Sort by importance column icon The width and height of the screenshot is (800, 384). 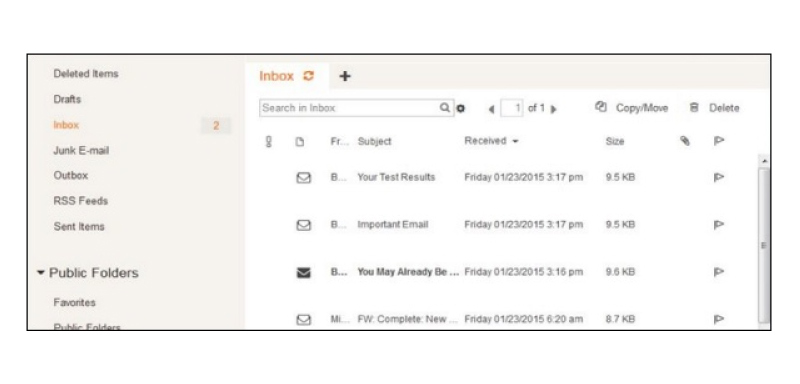click(x=269, y=141)
